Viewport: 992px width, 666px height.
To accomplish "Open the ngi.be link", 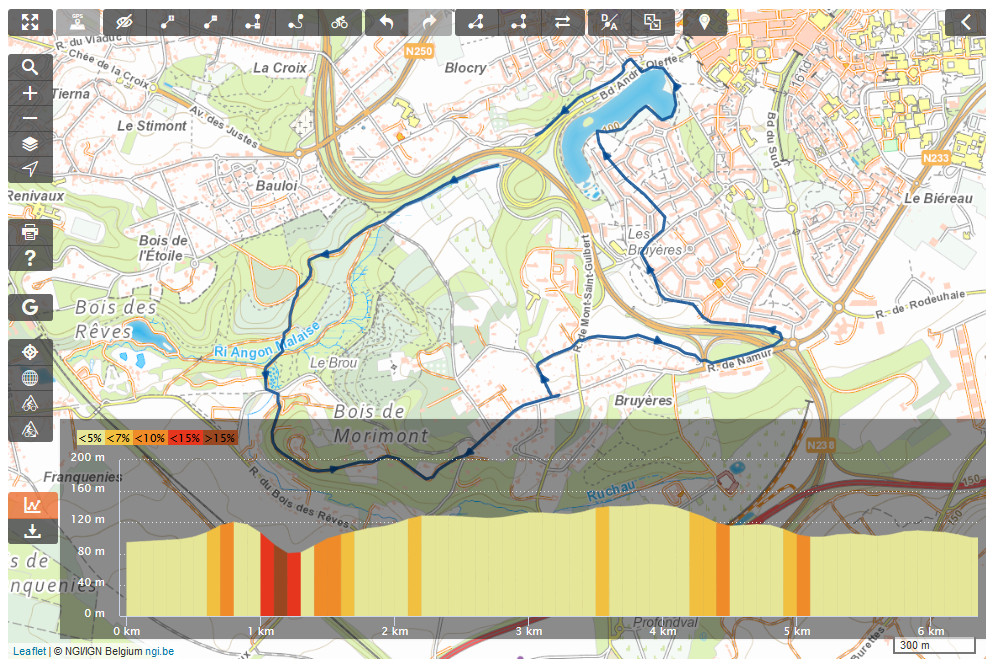I will pos(159,651).
